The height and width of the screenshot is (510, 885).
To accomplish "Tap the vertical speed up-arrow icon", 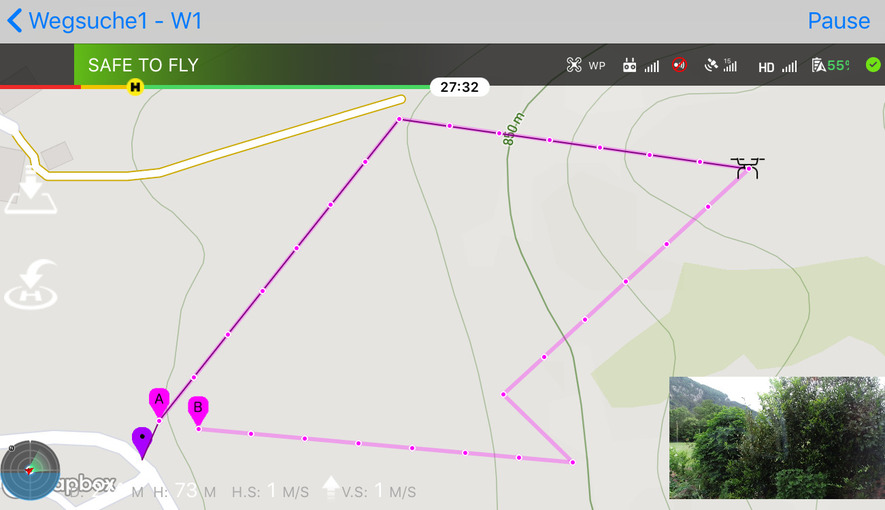I will [331, 487].
